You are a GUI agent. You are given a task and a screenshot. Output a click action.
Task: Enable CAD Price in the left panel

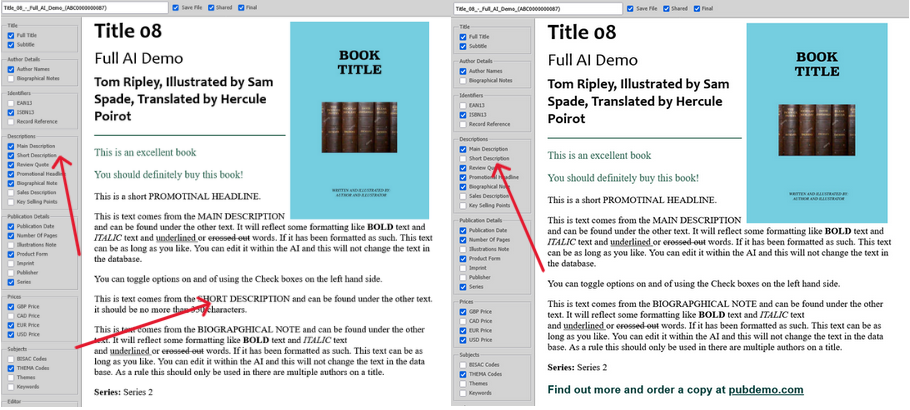(11, 315)
